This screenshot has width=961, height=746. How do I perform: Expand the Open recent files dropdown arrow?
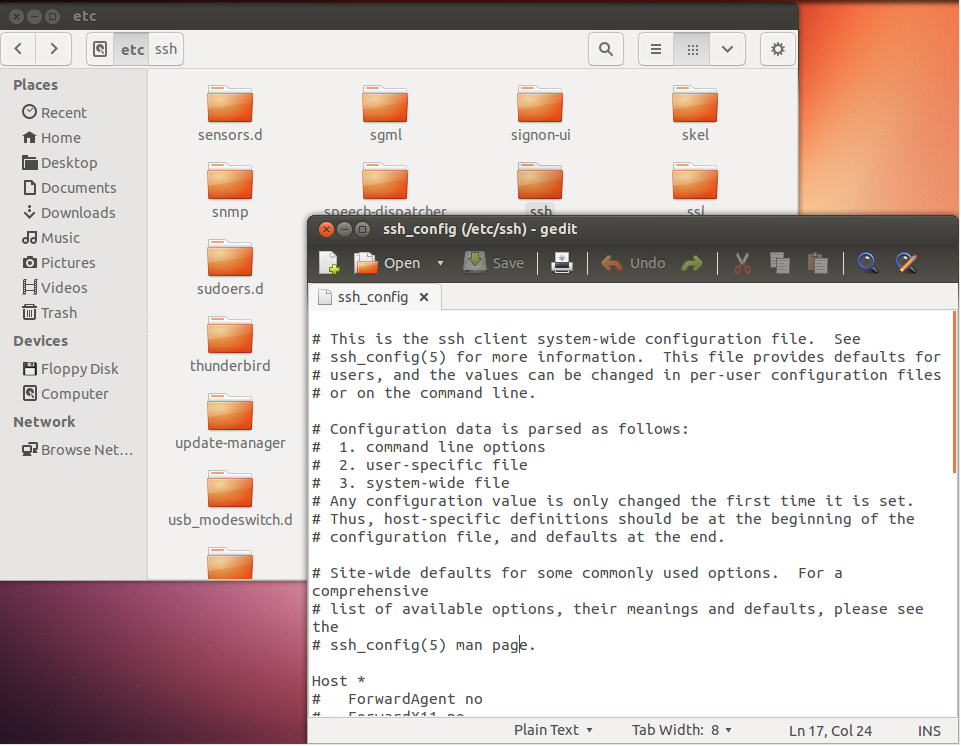point(440,263)
